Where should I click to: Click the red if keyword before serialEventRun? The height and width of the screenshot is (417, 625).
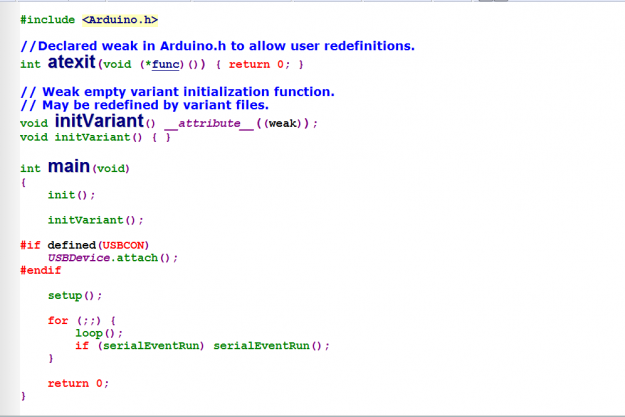point(82,346)
